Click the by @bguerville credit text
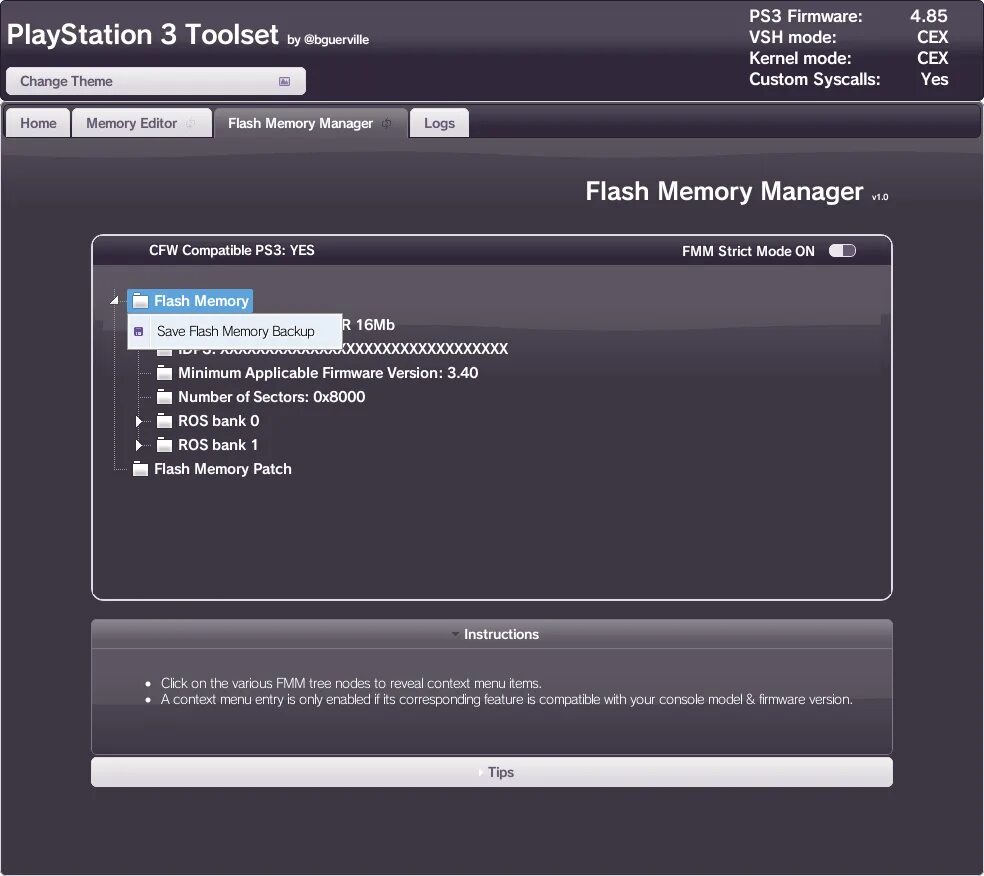The image size is (984, 876). pos(328,40)
